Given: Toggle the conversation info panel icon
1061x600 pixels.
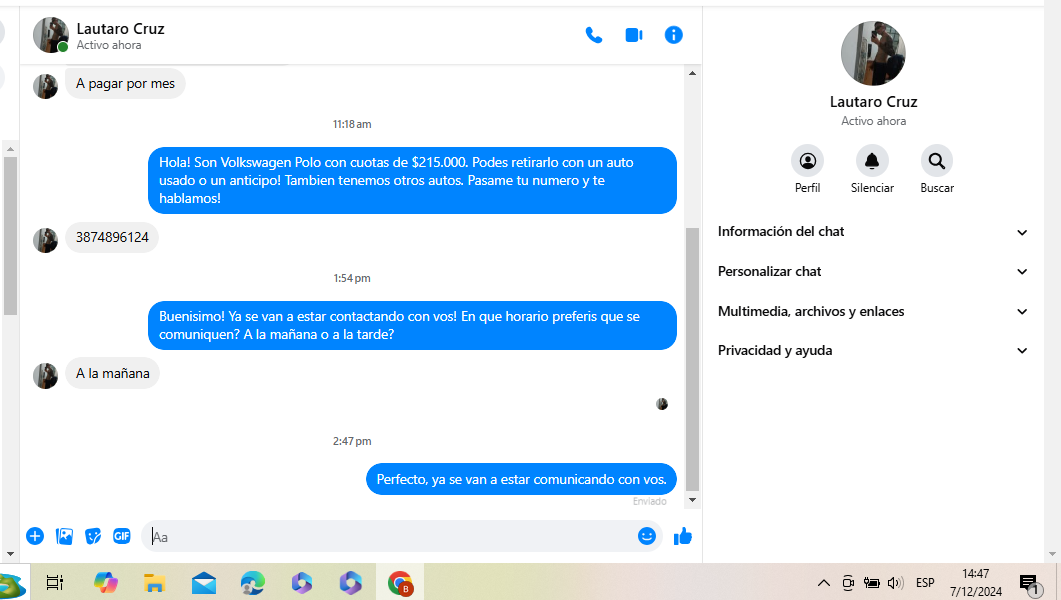Looking at the screenshot, I should (674, 35).
